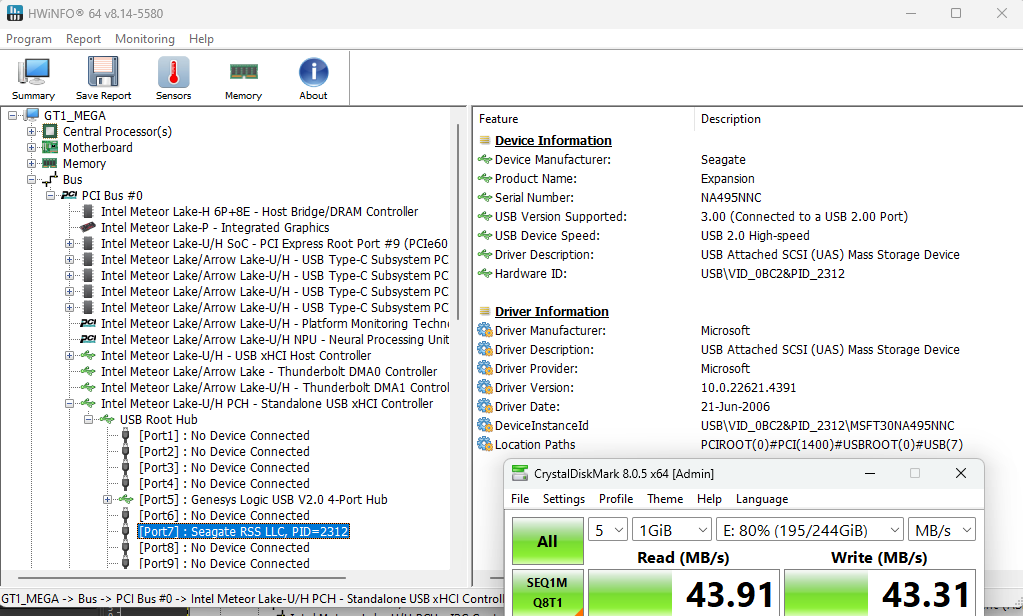Click the USB Root Hub icon
1023x616 pixels.
107,420
